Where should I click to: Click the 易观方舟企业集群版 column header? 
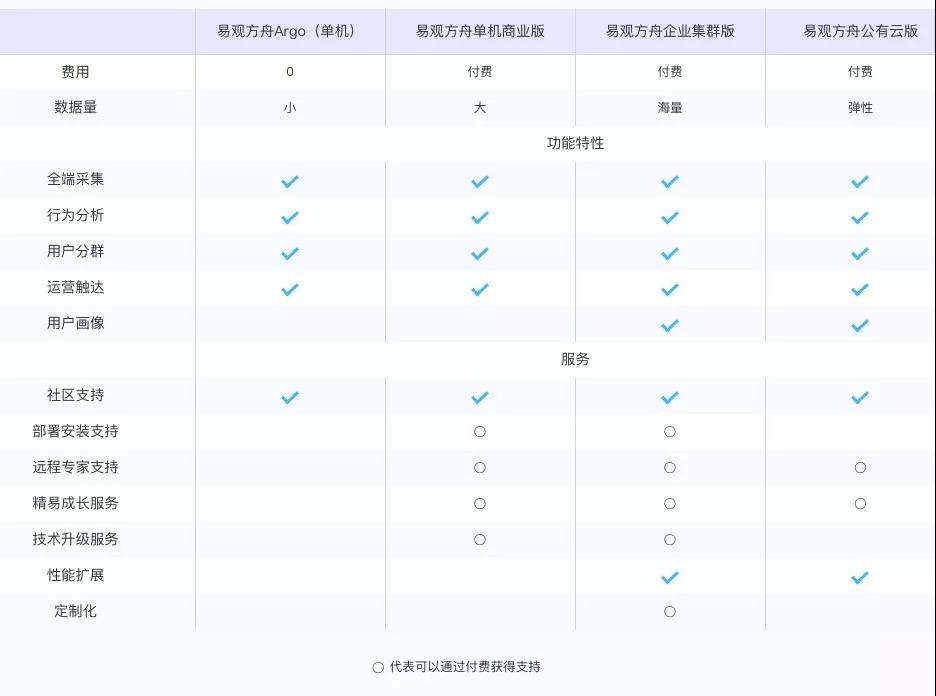click(670, 31)
